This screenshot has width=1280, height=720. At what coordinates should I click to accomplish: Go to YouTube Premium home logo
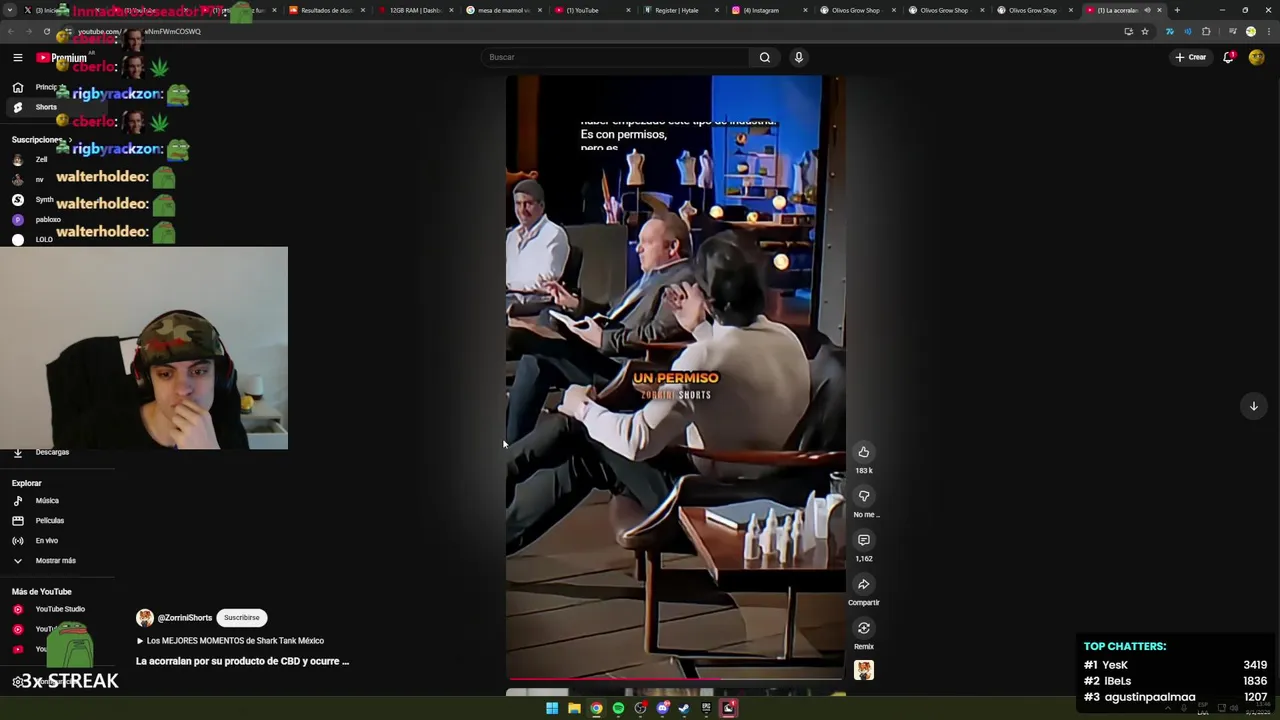pos(62,58)
